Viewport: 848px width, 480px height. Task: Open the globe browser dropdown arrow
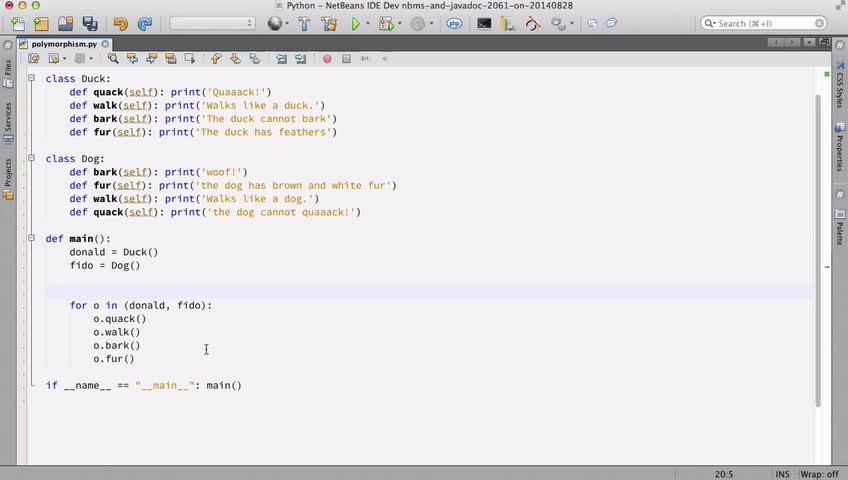287,24
